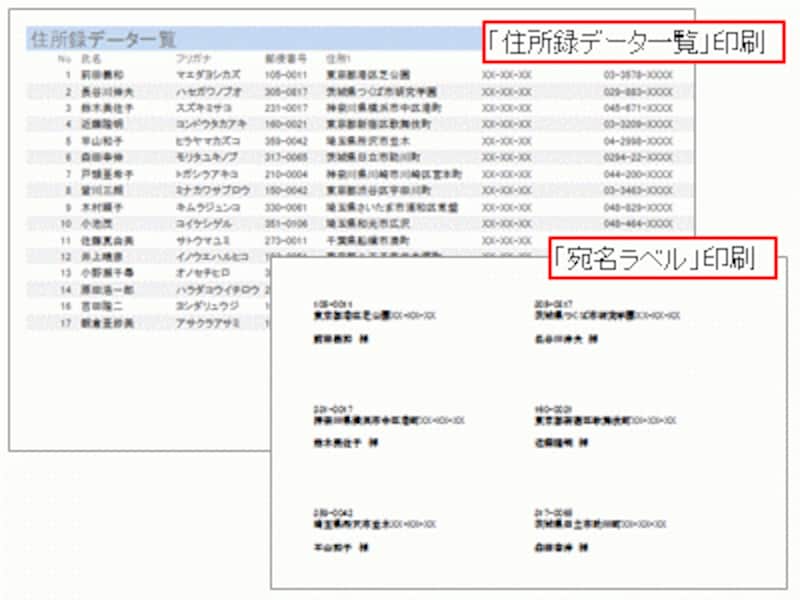This screenshot has width=800, height=600.
Task: Select the 近藤隆明 様 addressee on the label sheet
Action: pyautogui.click(x=562, y=442)
